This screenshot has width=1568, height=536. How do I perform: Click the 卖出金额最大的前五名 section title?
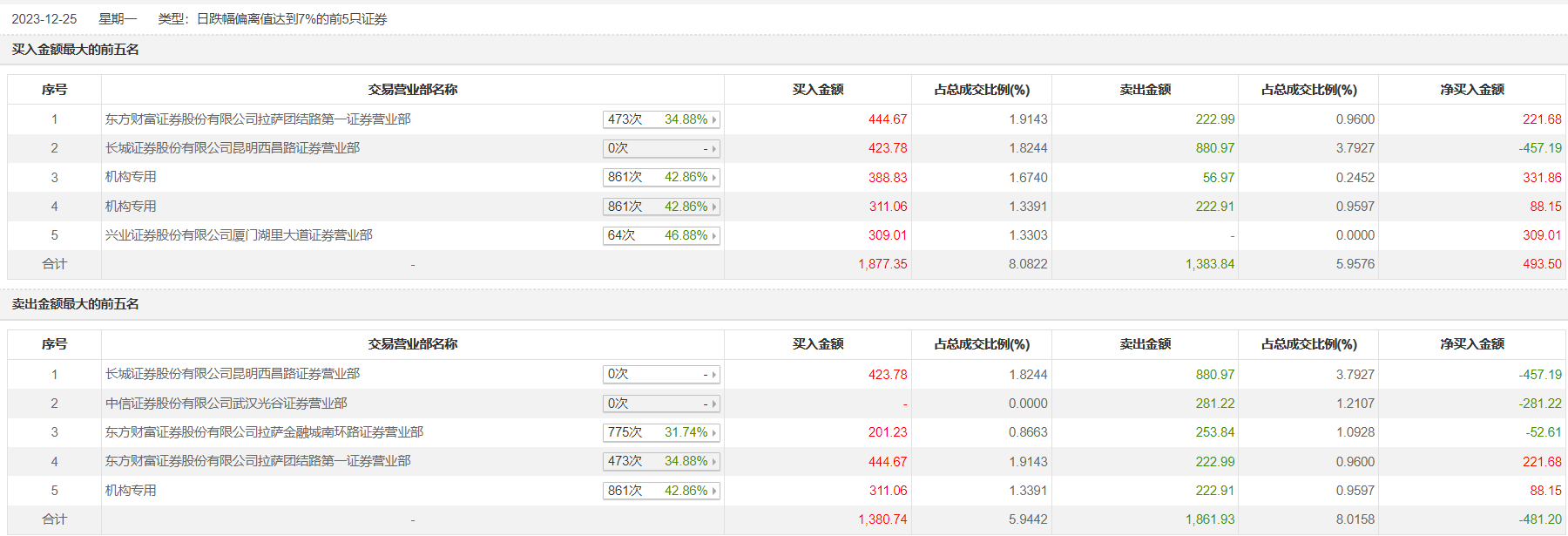(75, 304)
